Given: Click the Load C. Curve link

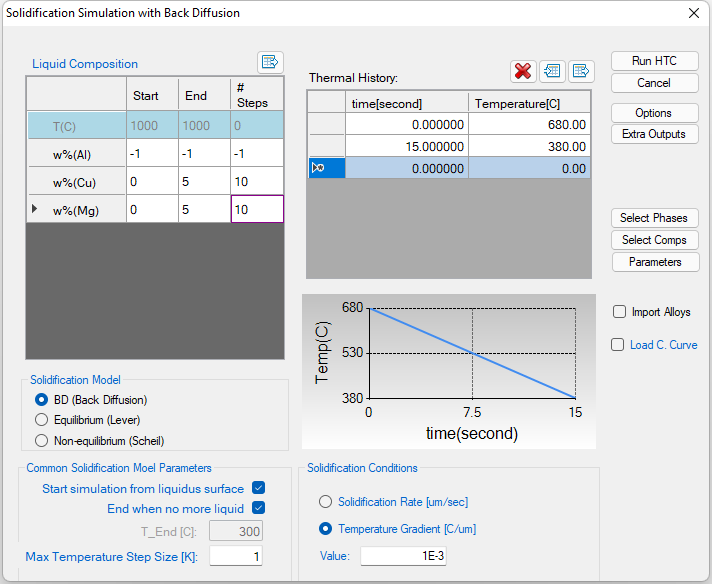Looking at the screenshot, I should click(x=663, y=345).
